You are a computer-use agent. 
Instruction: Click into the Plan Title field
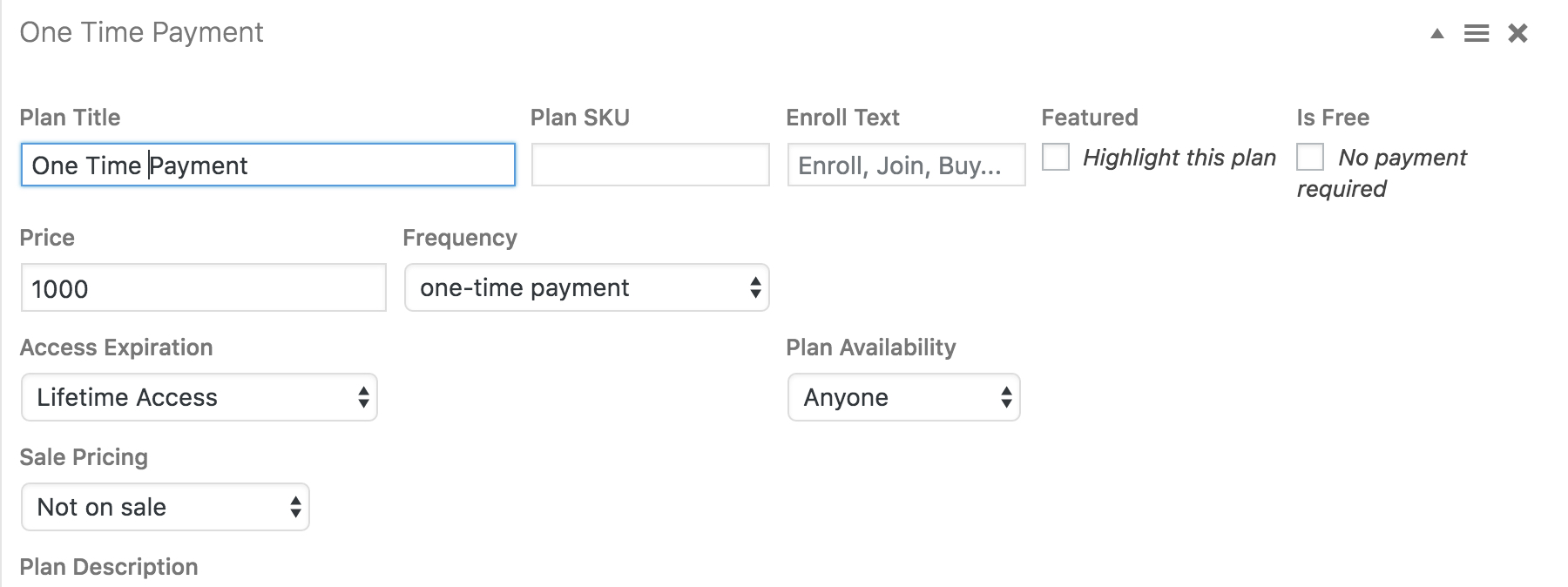(x=268, y=165)
